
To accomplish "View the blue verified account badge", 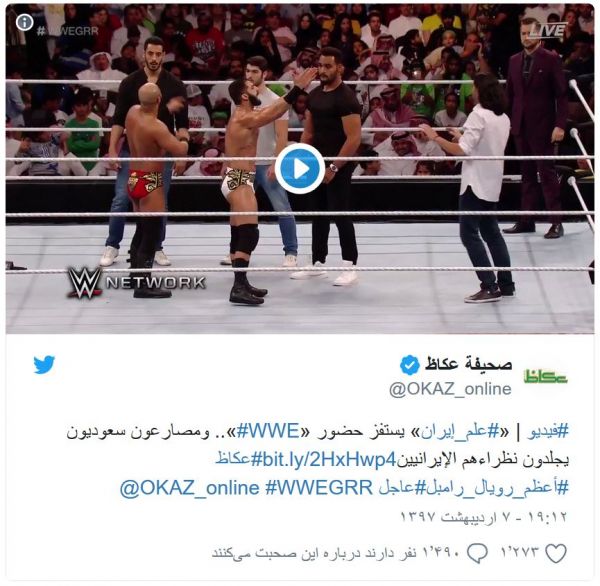I will (409, 364).
